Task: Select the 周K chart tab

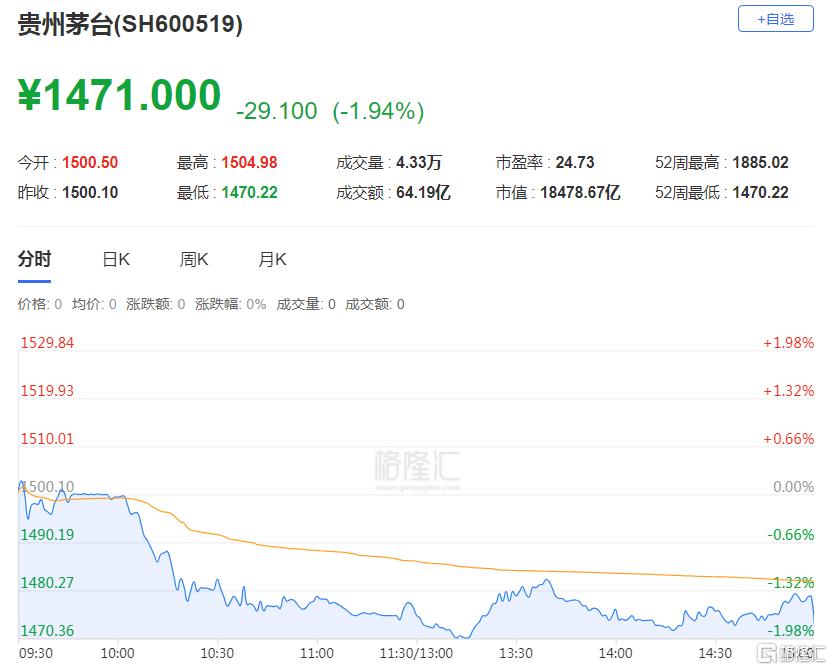Action: pyautogui.click(x=194, y=259)
